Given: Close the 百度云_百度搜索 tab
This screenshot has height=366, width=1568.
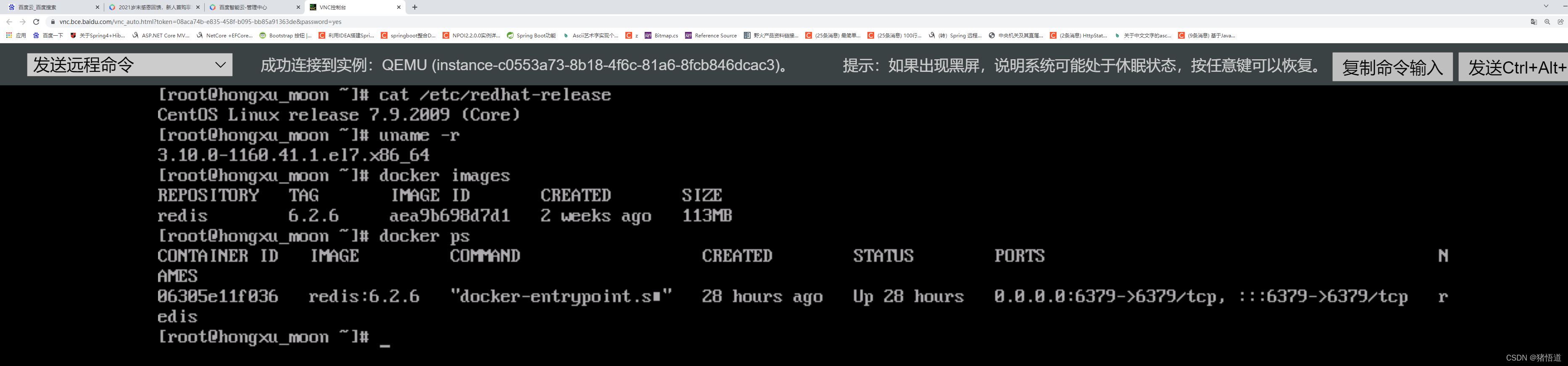Looking at the screenshot, I should 98,7.
